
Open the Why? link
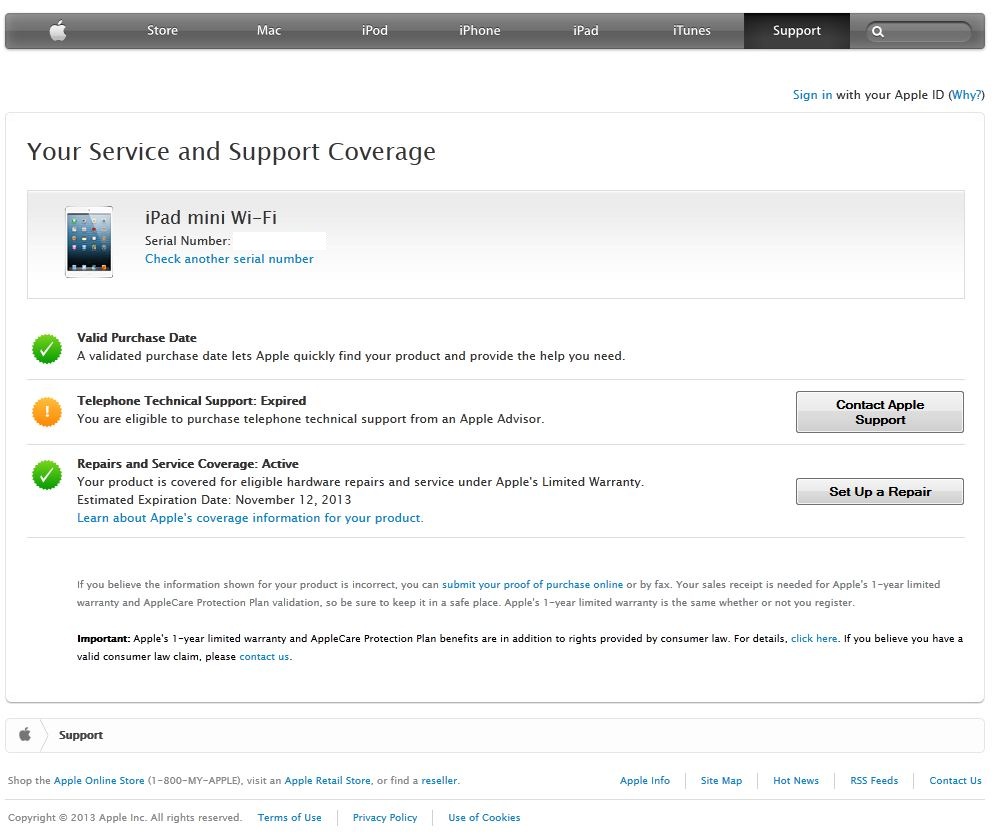[966, 95]
